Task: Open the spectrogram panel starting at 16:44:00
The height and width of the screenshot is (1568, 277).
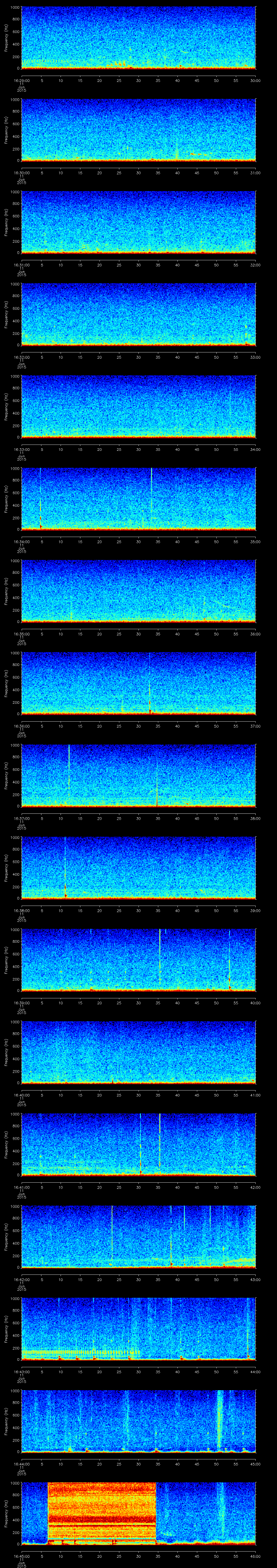Action: point(138,1421)
